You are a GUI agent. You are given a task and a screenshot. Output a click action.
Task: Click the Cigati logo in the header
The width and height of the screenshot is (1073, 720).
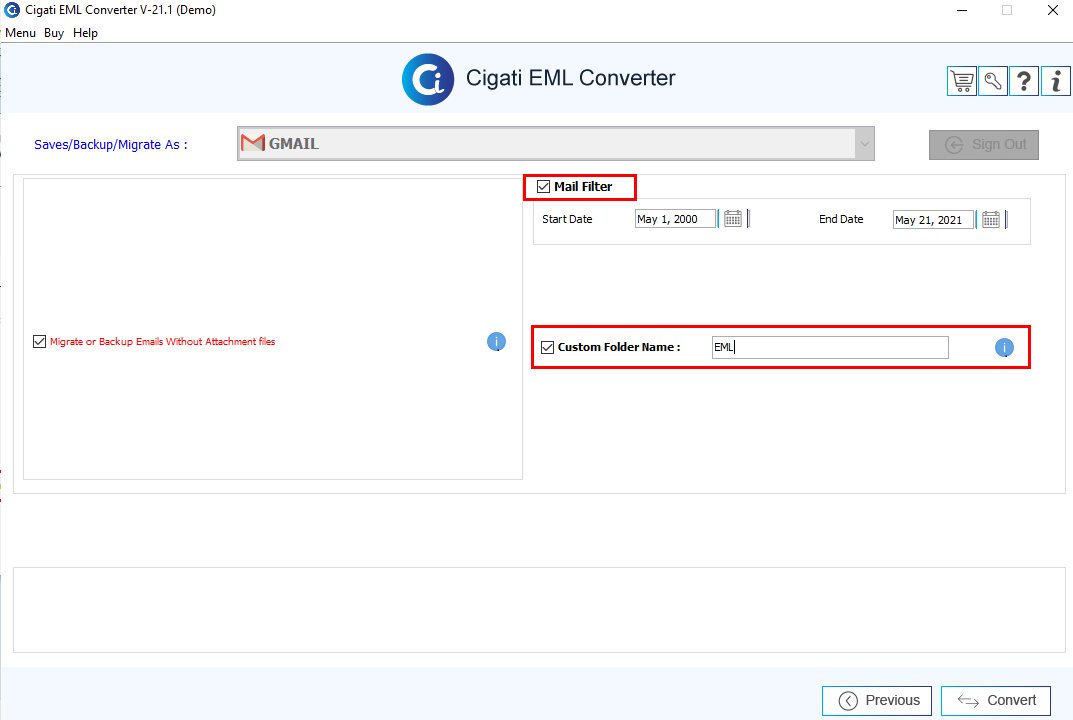pos(428,79)
